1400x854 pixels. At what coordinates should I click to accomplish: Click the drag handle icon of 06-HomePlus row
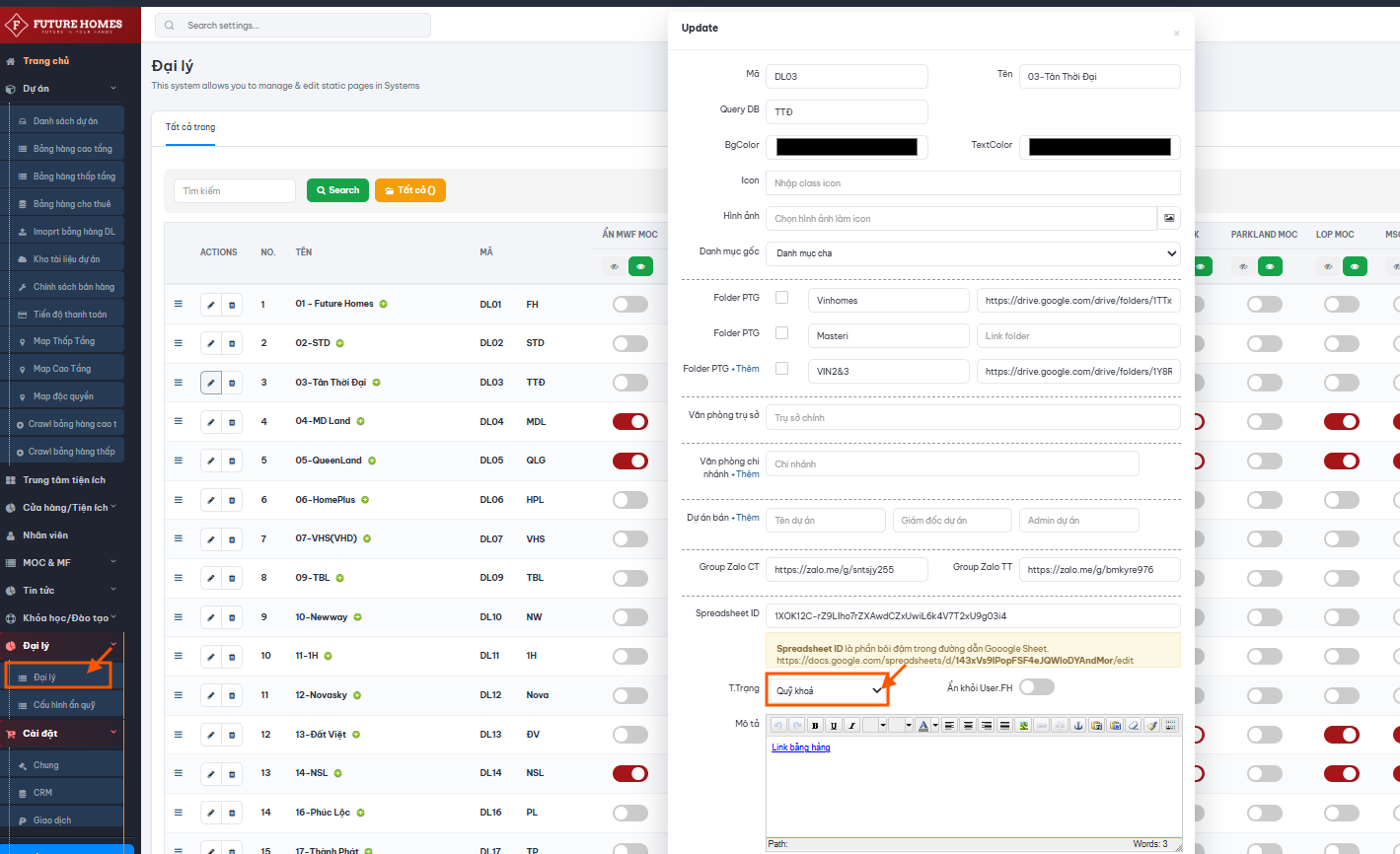click(x=179, y=499)
